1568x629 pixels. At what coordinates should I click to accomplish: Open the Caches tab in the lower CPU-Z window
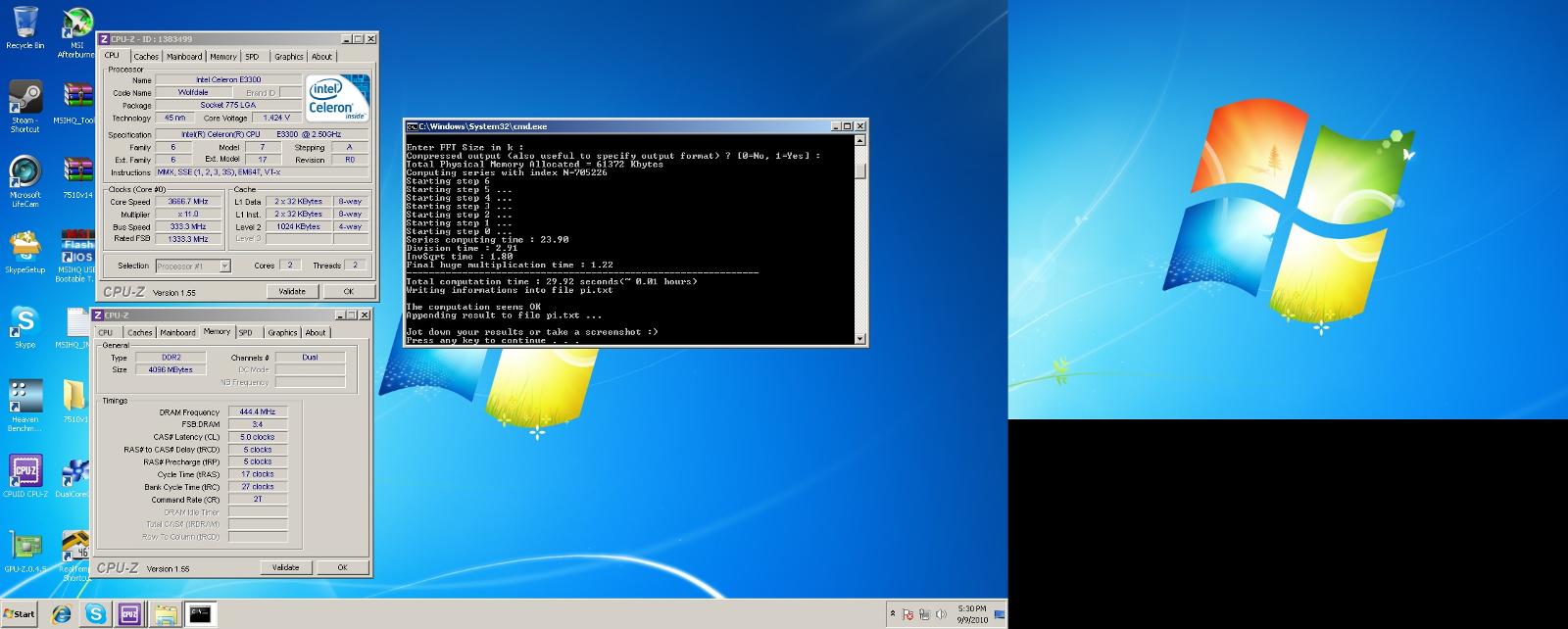pyautogui.click(x=140, y=333)
